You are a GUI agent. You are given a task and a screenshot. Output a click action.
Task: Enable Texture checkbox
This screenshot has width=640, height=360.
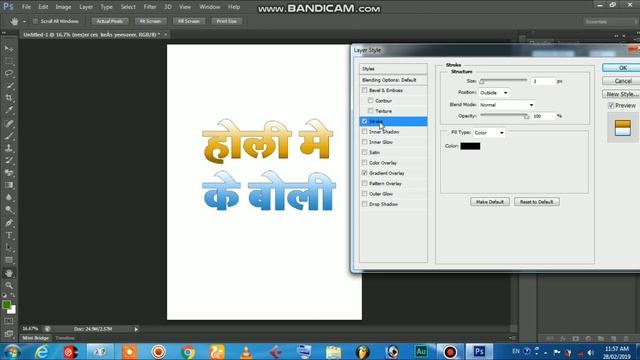pos(371,111)
